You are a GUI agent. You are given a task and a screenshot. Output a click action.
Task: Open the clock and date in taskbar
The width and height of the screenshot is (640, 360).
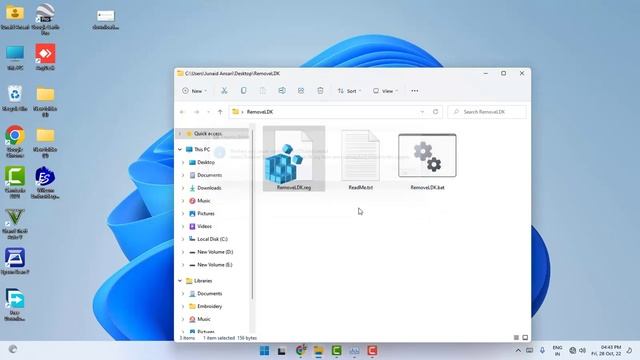coord(606,351)
